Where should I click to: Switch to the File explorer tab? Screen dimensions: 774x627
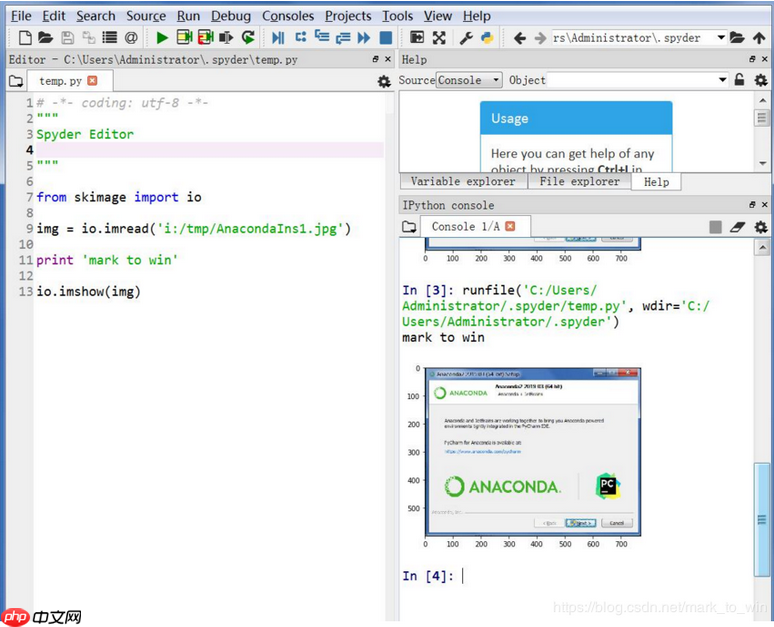[579, 182]
